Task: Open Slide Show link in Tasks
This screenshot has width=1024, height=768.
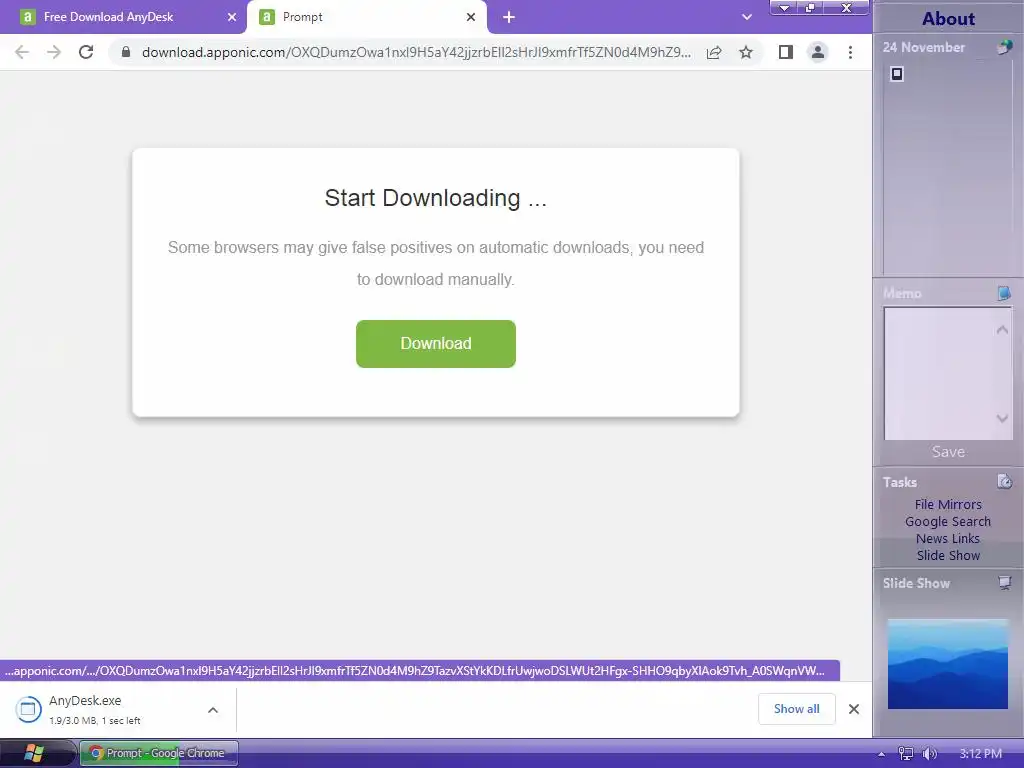Action: (x=948, y=556)
